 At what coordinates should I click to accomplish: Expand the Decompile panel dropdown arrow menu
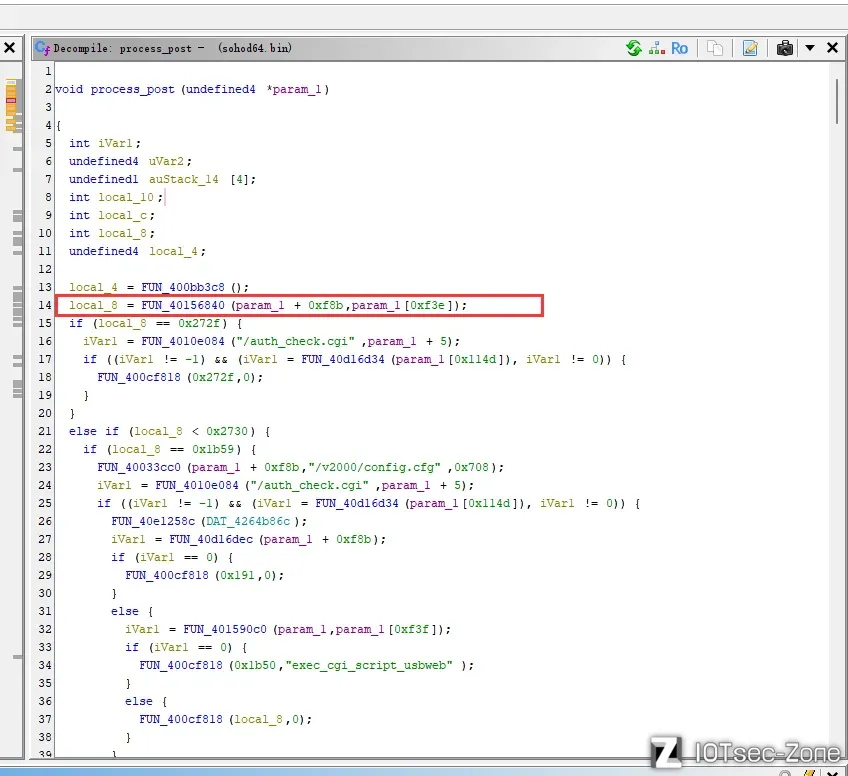(x=810, y=48)
